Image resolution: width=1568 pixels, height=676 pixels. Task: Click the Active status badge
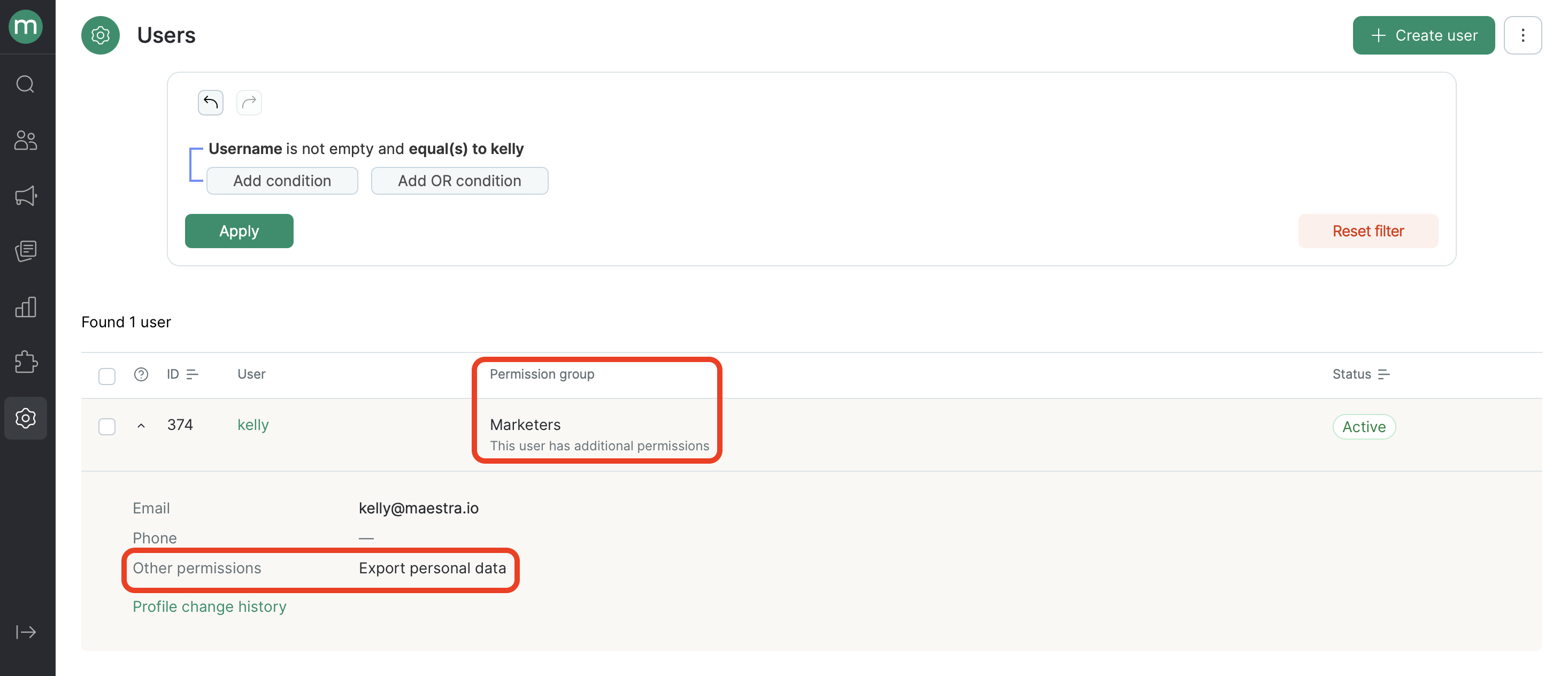point(1364,427)
